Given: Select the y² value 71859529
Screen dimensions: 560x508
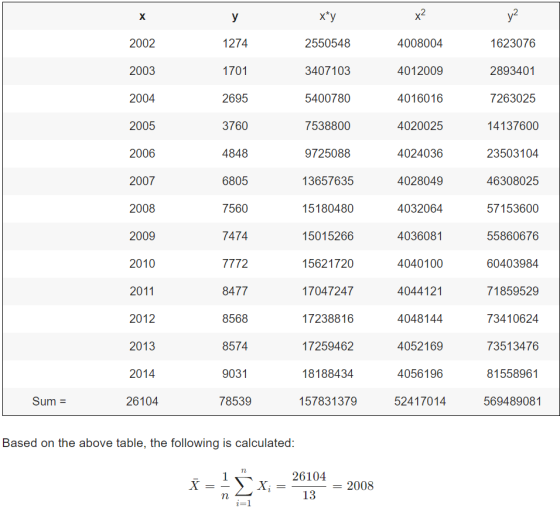Looking at the screenshot, I should point(512,291).
